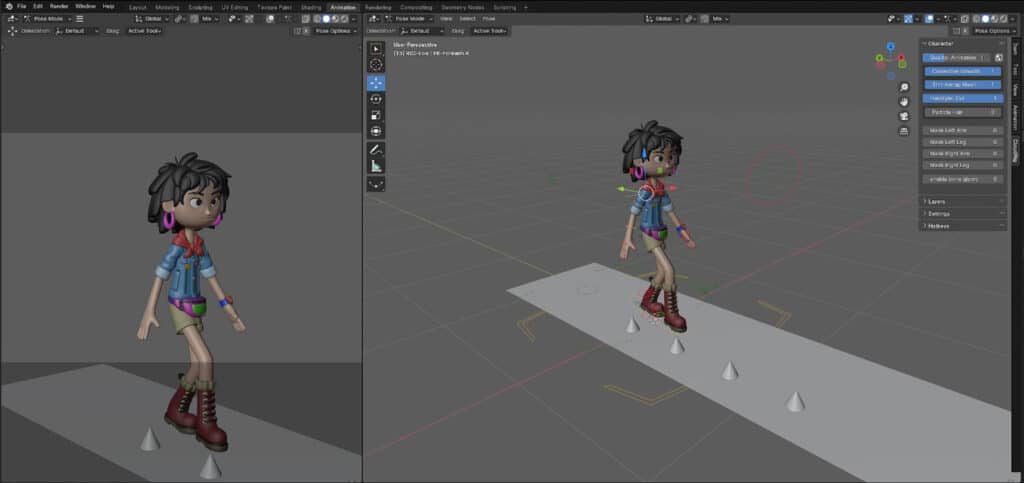Select the Annotate tool in toolbar
The height and width of the screenshot is (483, 1024).
376,149
